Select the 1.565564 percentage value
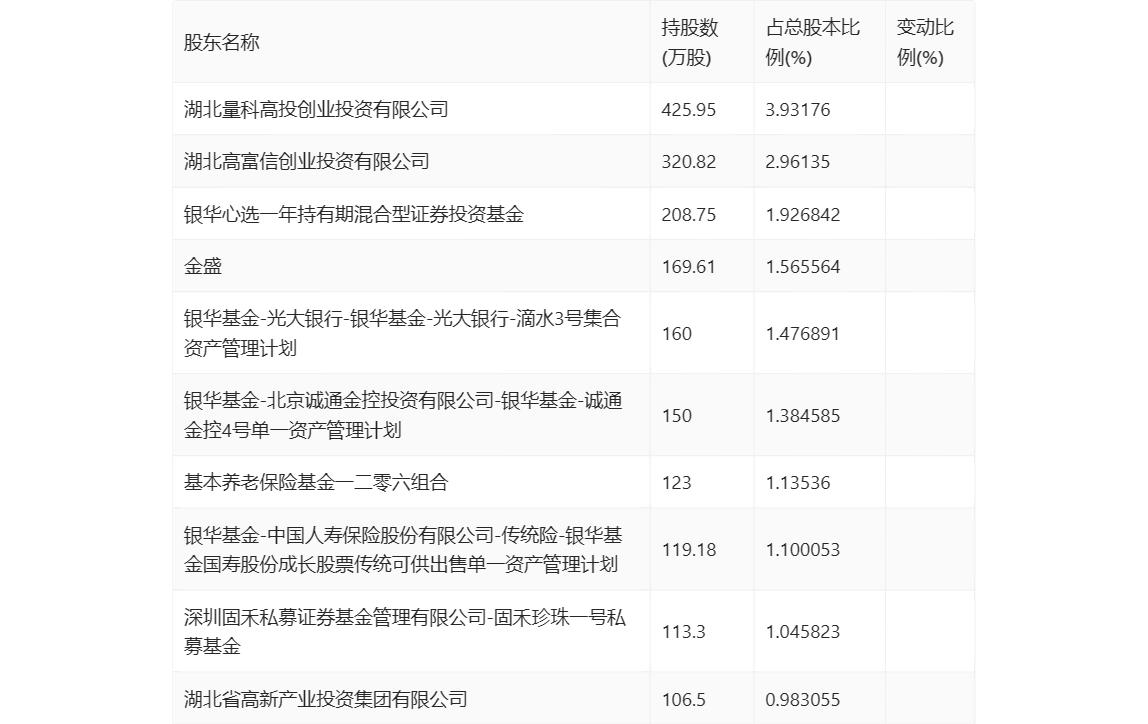Viewport: 1148px width, 724px height. coord(803,266)
